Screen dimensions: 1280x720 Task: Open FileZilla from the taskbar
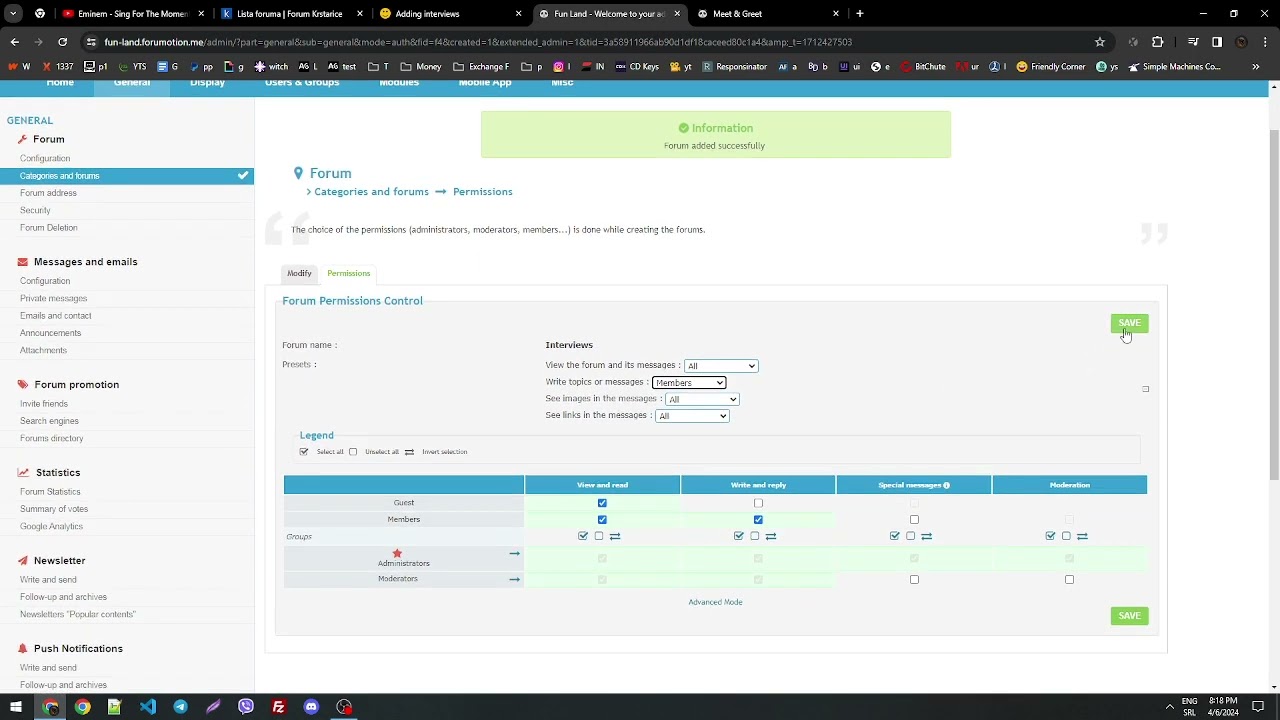point(278,707)
